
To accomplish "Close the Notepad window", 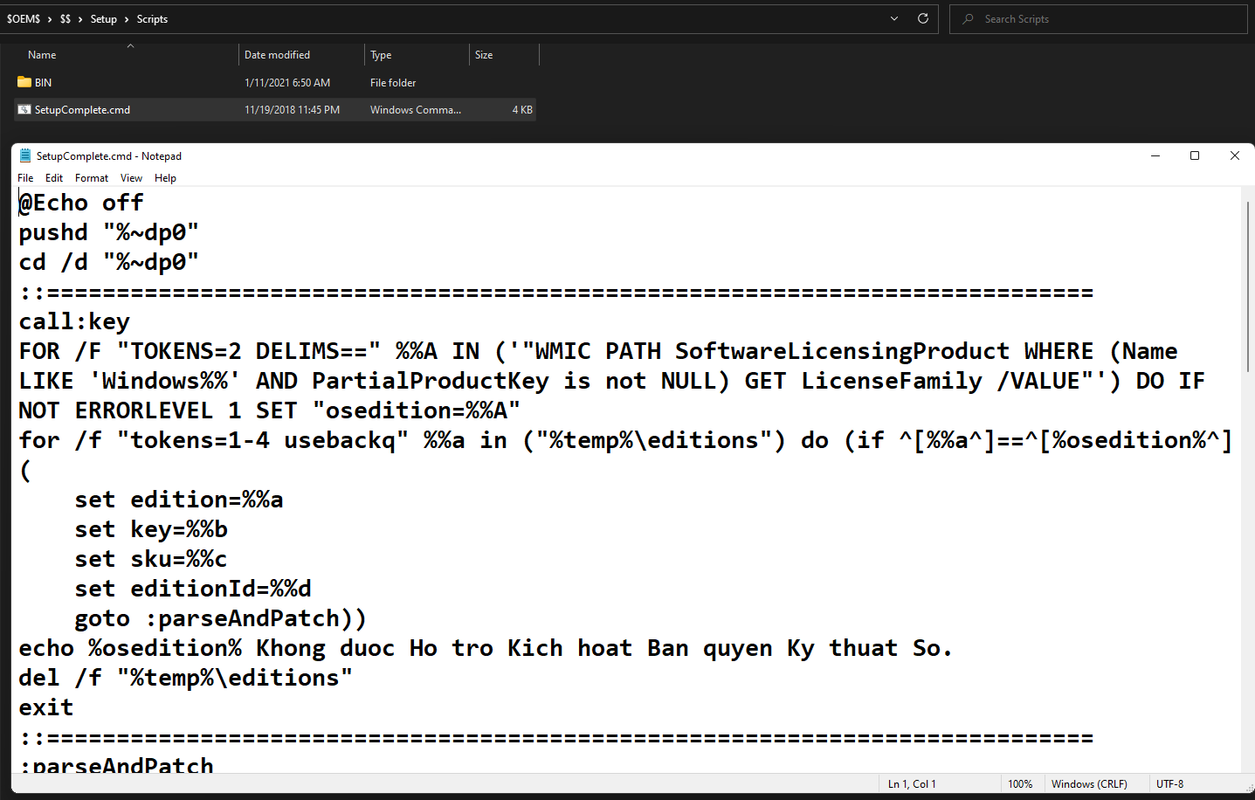I will pos(1235,156).
